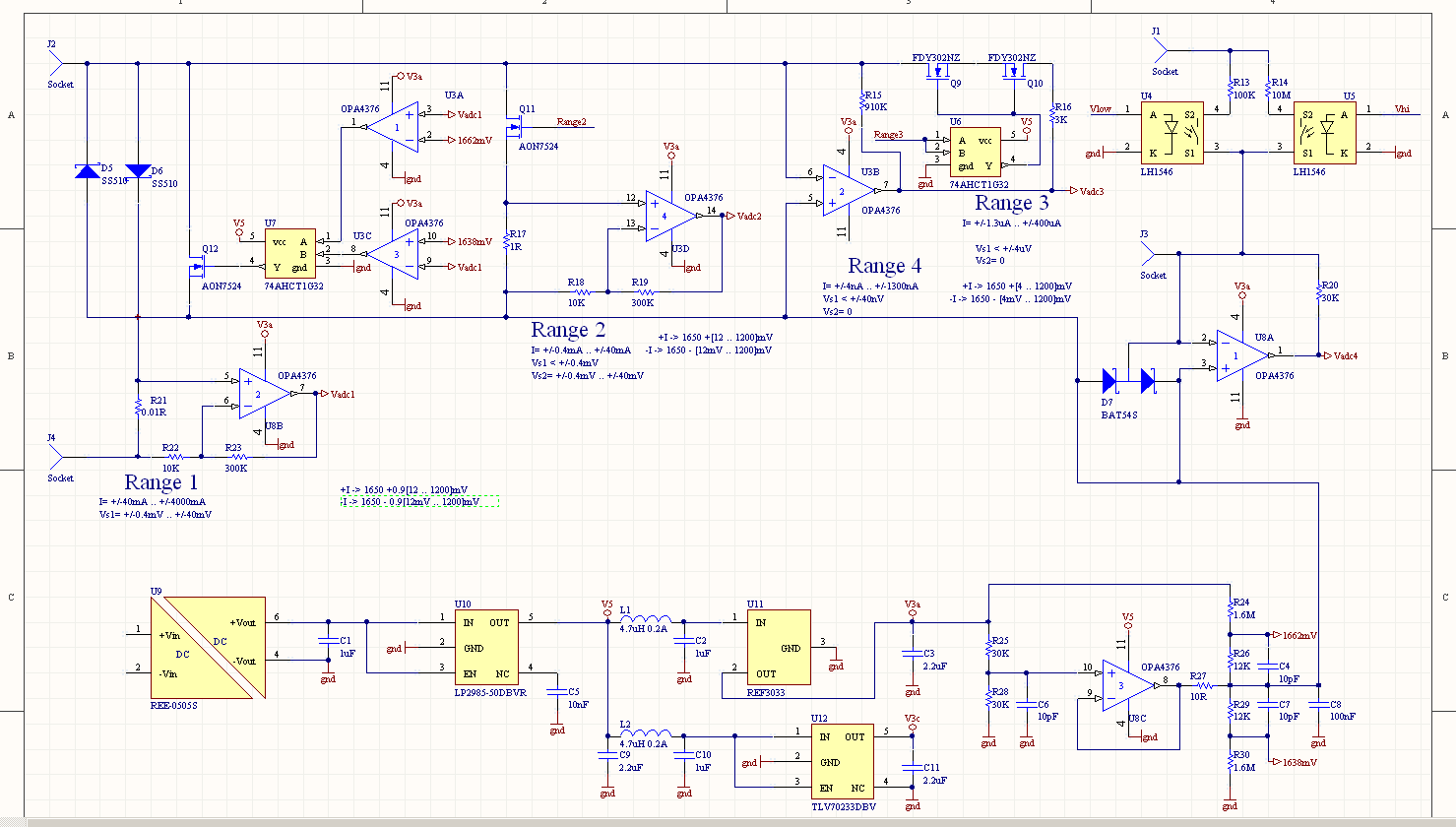The width and height of the screenshot is (1456, 827).
Task: Select the REE-0505S DC-DC converter U9
Action: [207, 648]
